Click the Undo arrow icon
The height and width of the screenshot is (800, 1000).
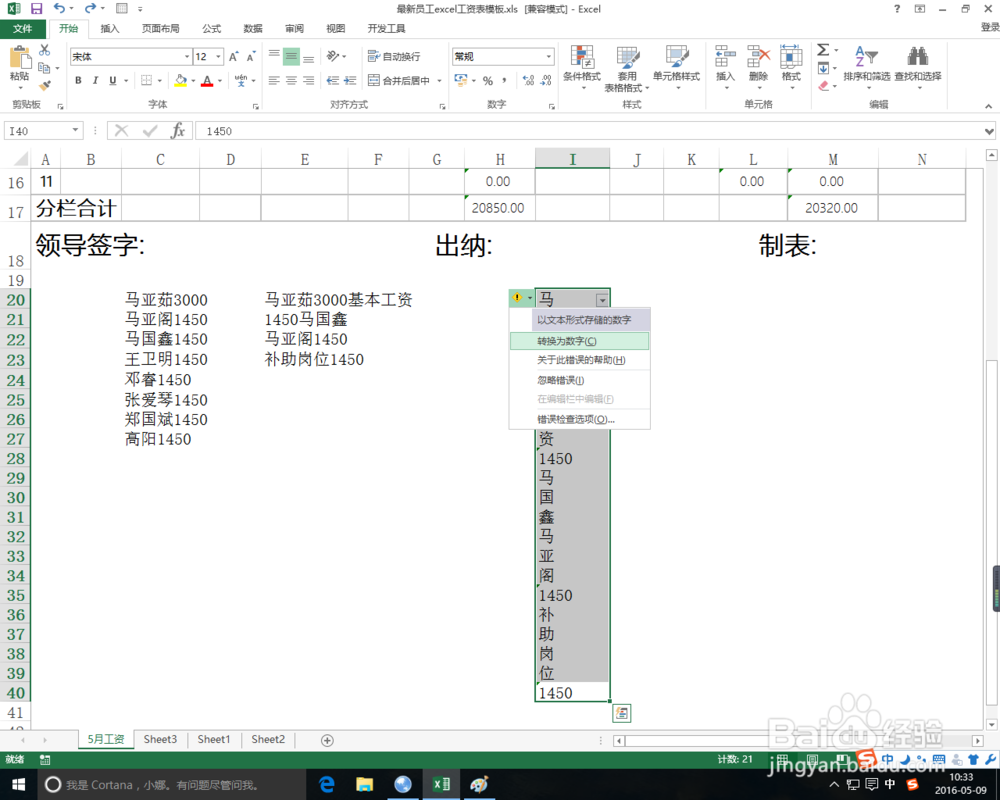[59, 8]
